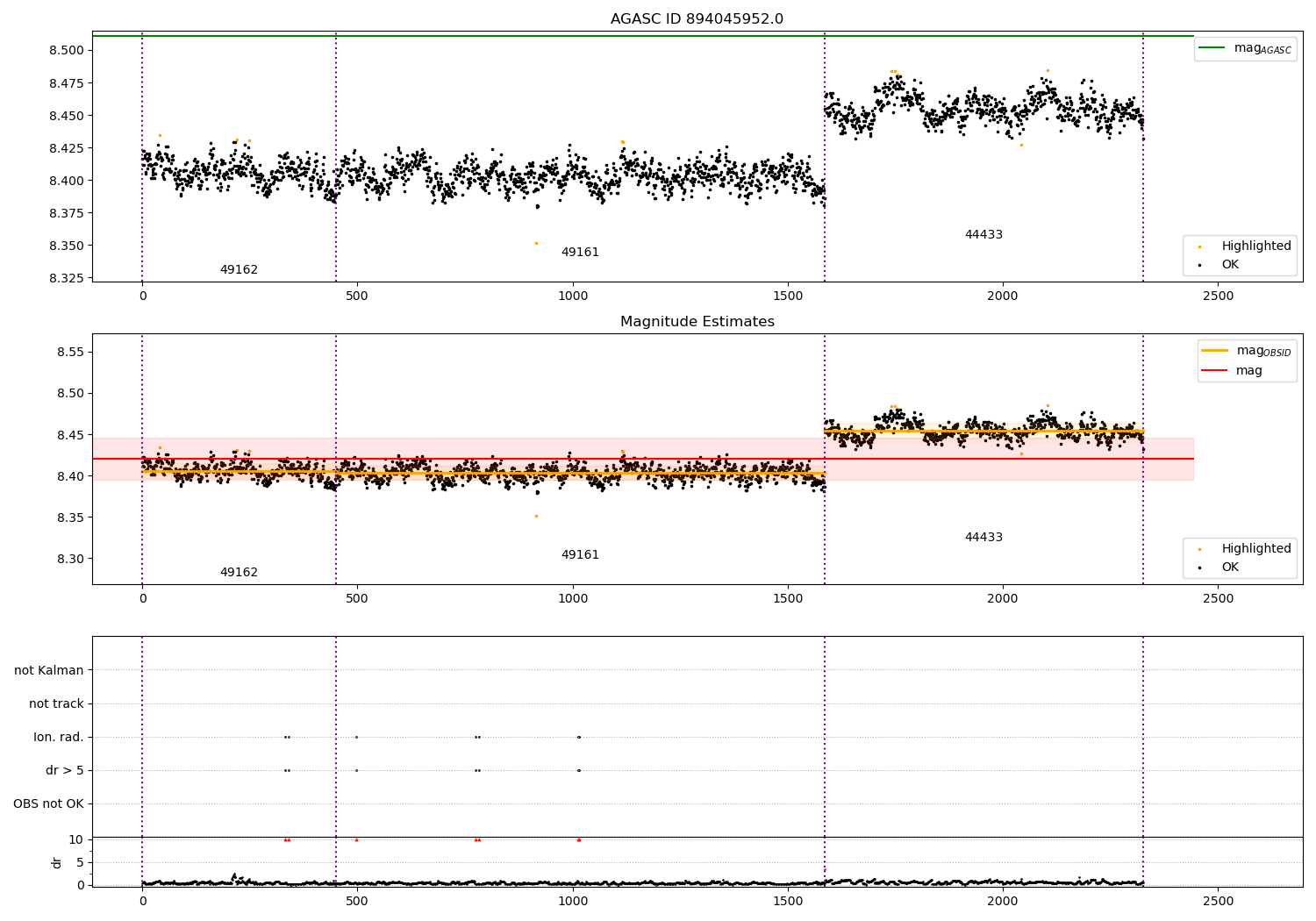The height and width of the screenshot is (921, 1316).
Task: Click the '8.500' y-tick in the top plot
Action: point(67,50)
